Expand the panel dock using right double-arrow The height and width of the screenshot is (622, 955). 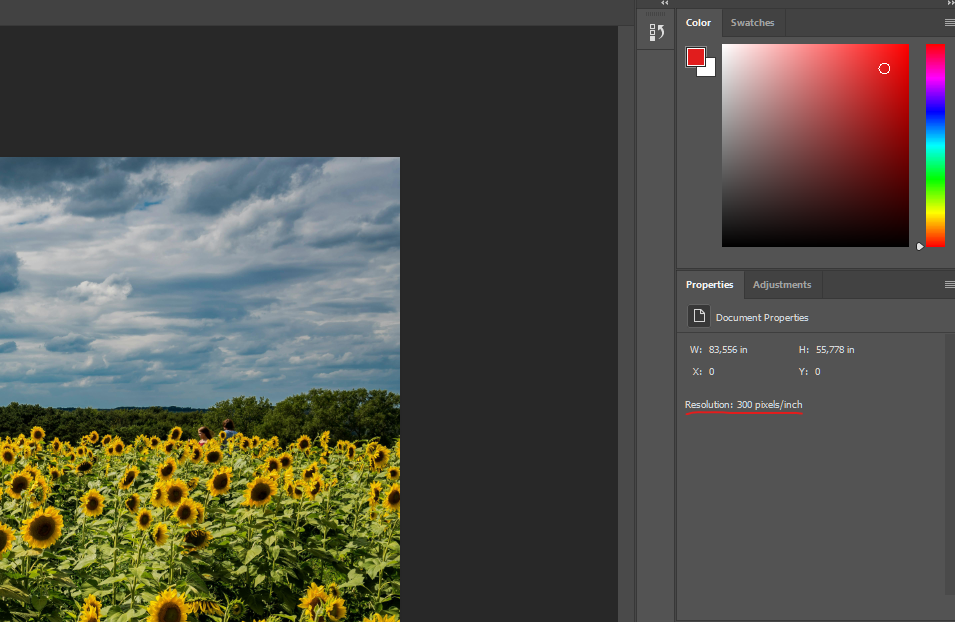coord(951,3)
